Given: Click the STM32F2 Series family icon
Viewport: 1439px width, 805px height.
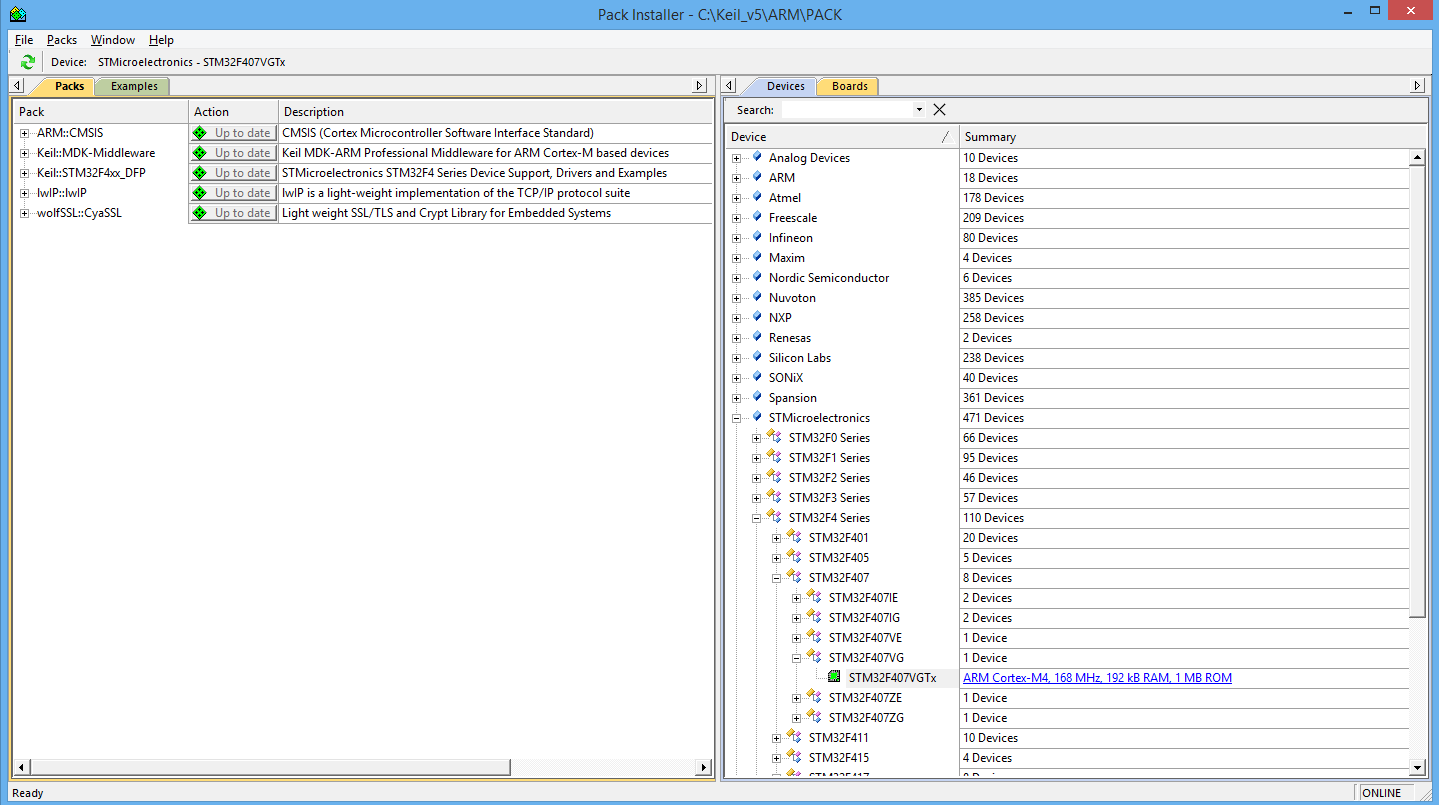Looking at the screenshot, I should click(774, 477).
